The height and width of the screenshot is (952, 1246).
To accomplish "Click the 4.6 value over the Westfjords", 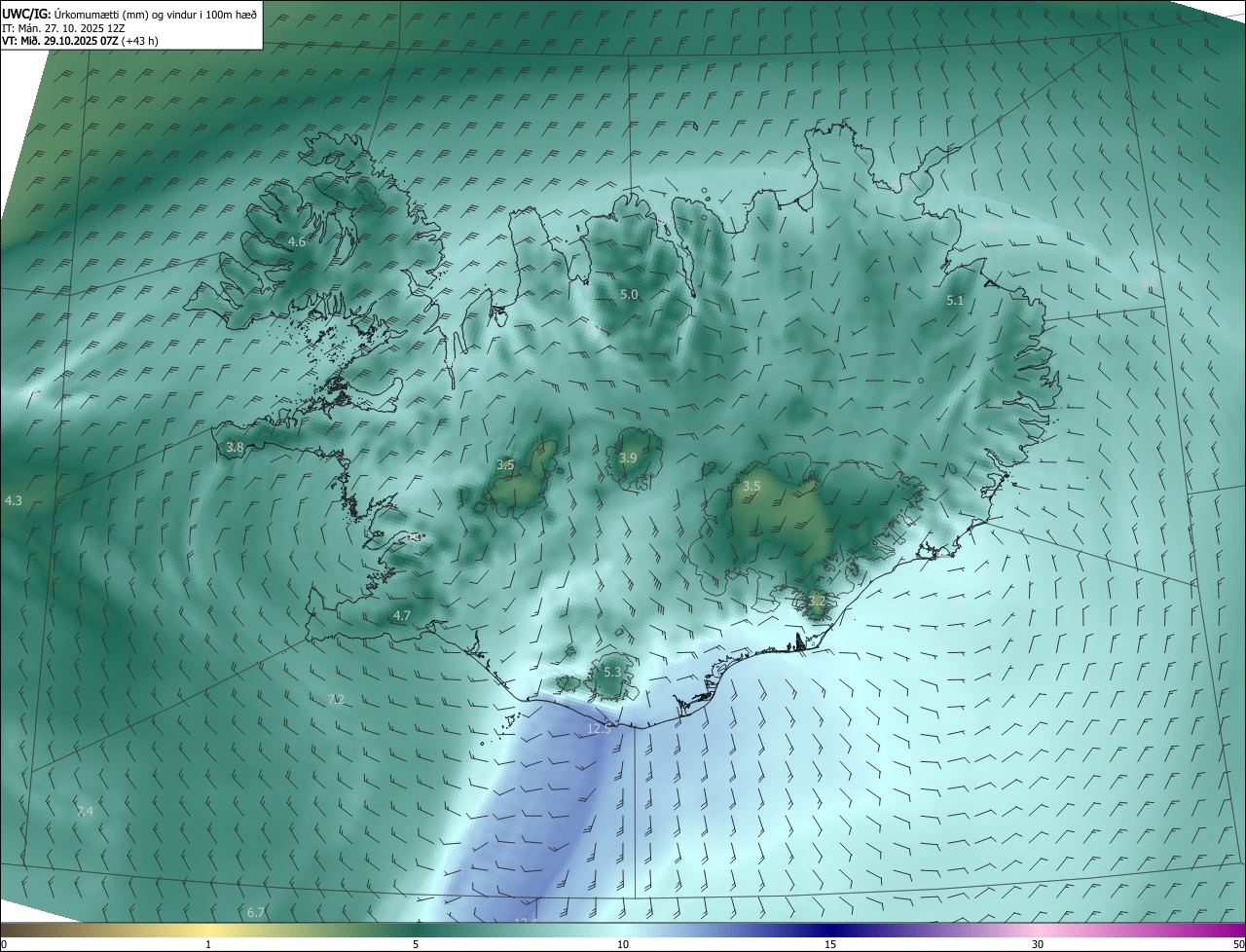I will point(297,241).
